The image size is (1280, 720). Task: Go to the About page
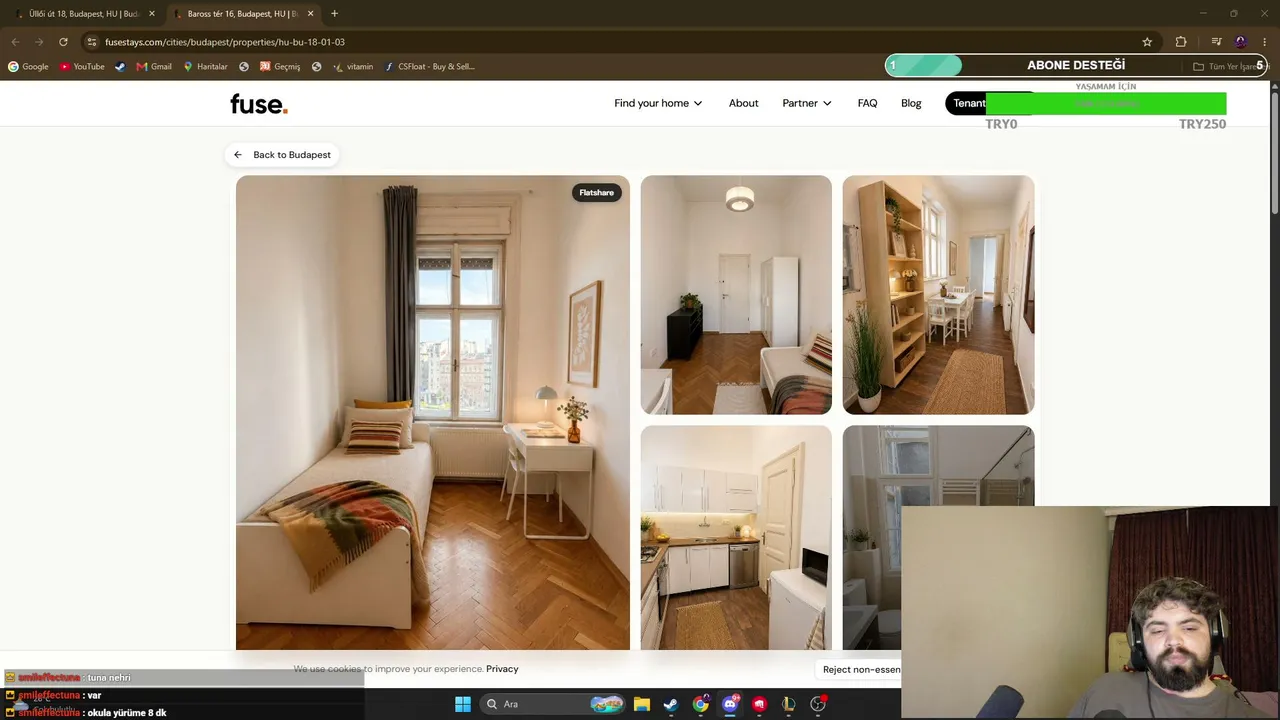pyautogui.click(x=743, y=103)
